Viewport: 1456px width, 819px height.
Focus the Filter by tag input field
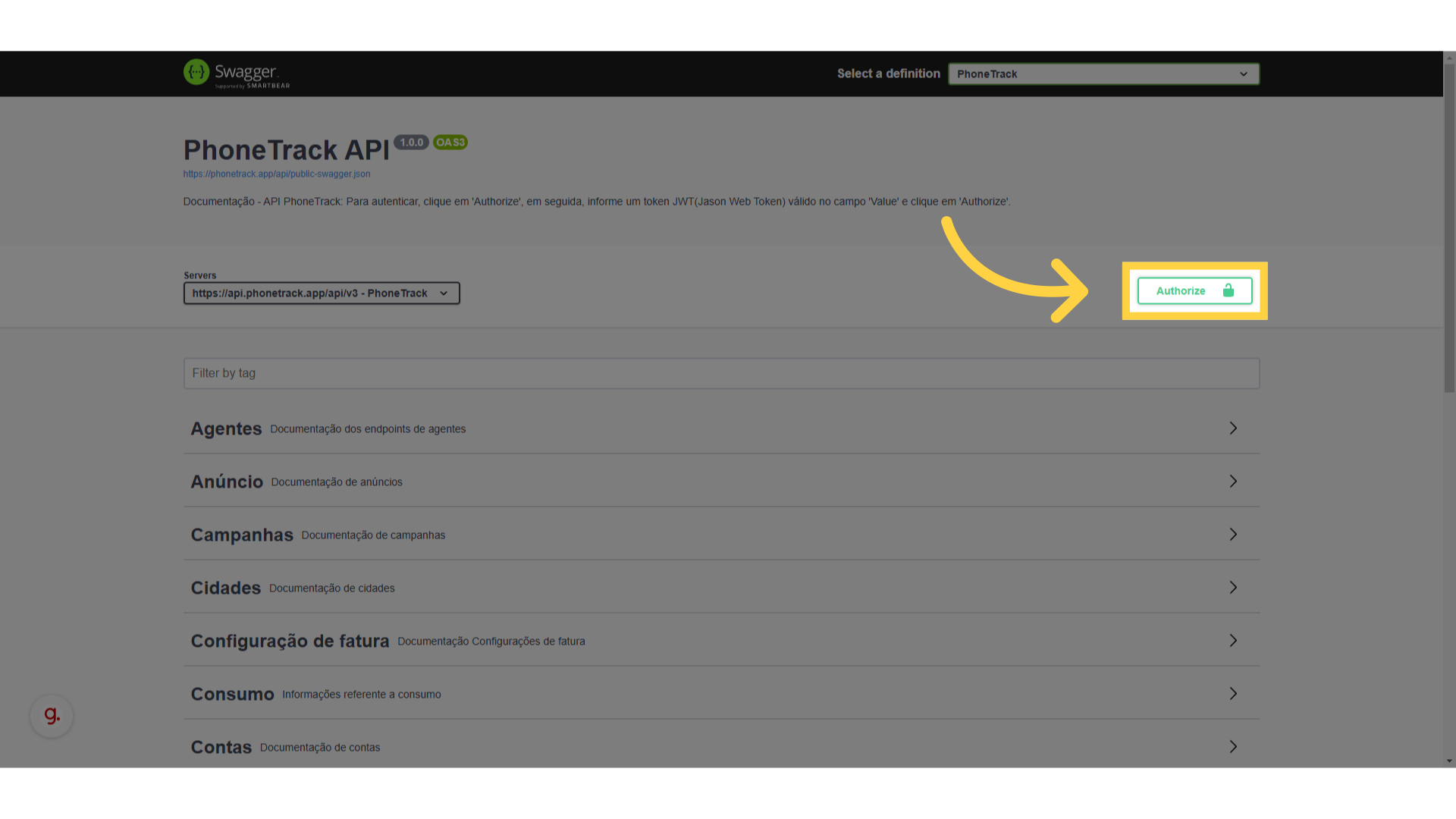click(x=721, y=373)
